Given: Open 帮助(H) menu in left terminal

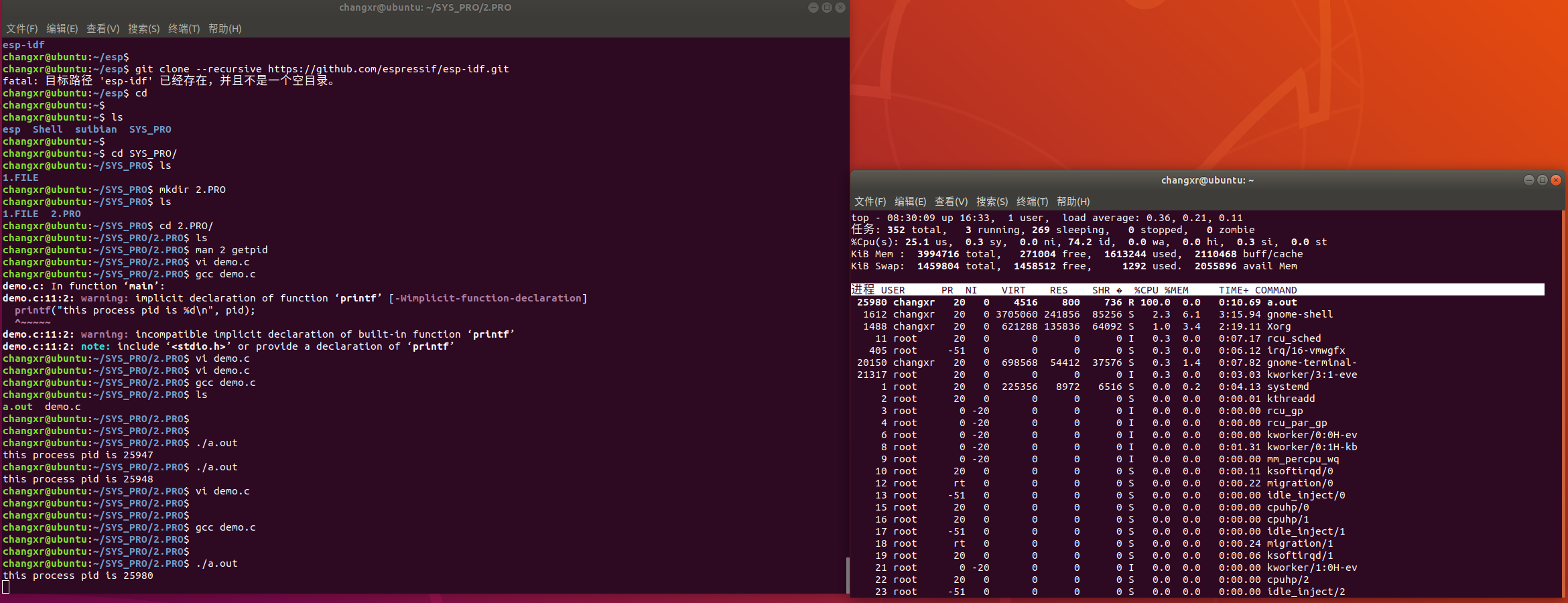Looking at the screenshot, I should click(x=225, y=29).
